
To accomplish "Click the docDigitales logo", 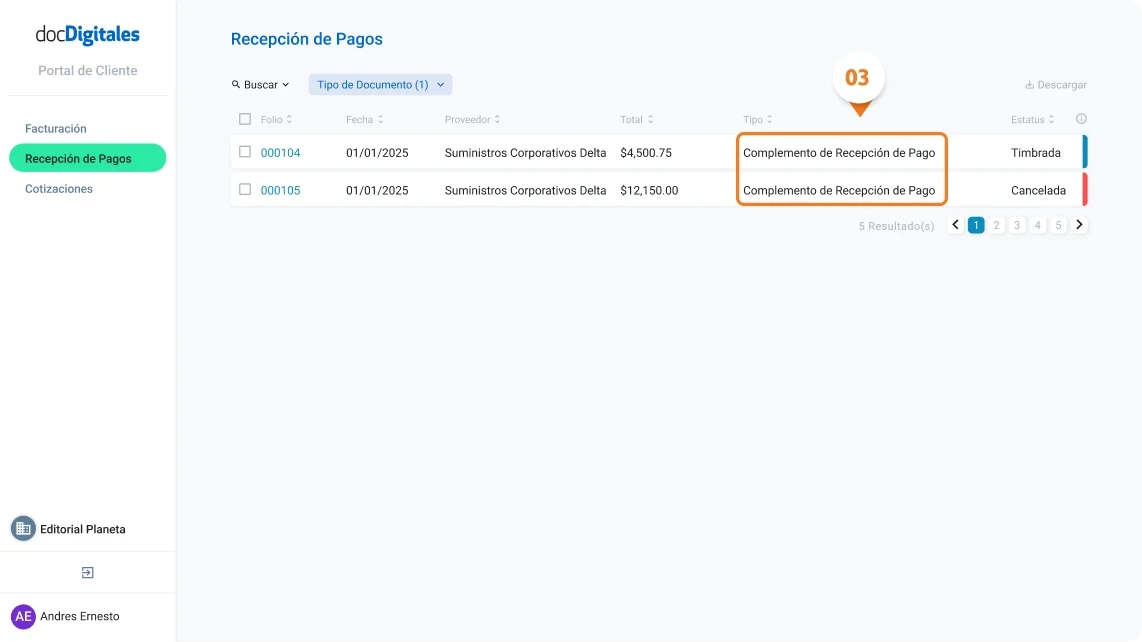I will point(88,34).
